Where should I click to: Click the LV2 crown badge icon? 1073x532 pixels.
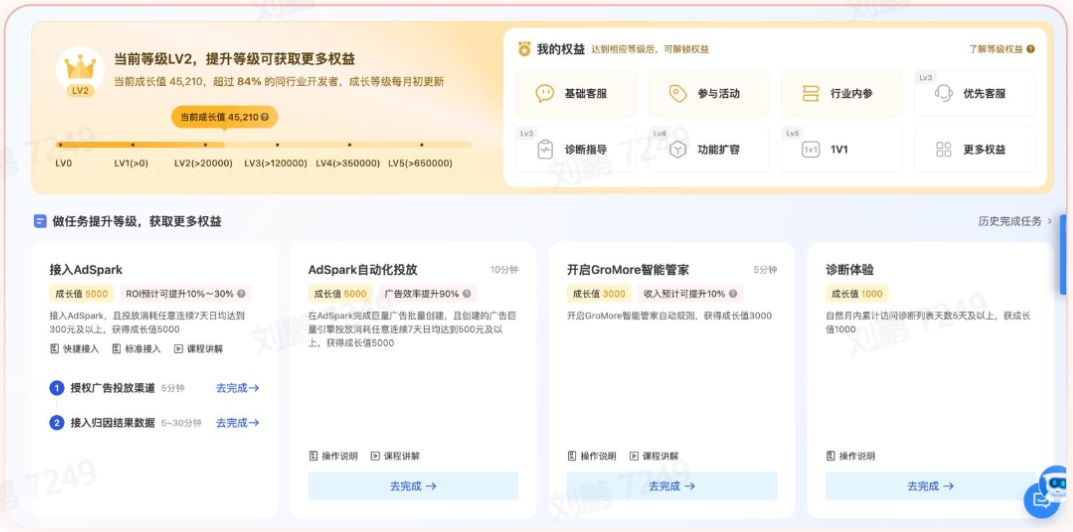[x=80, y=72]
